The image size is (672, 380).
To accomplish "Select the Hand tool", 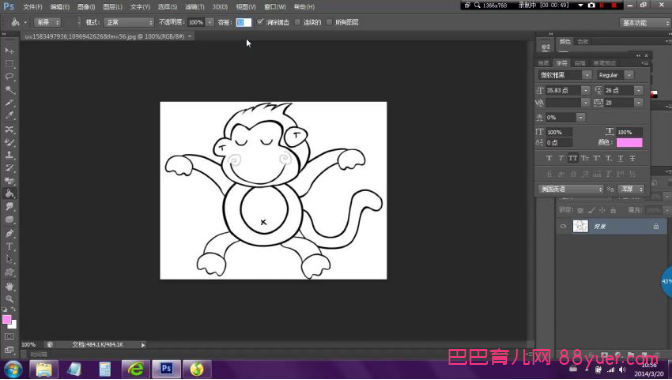I will 9,286.
